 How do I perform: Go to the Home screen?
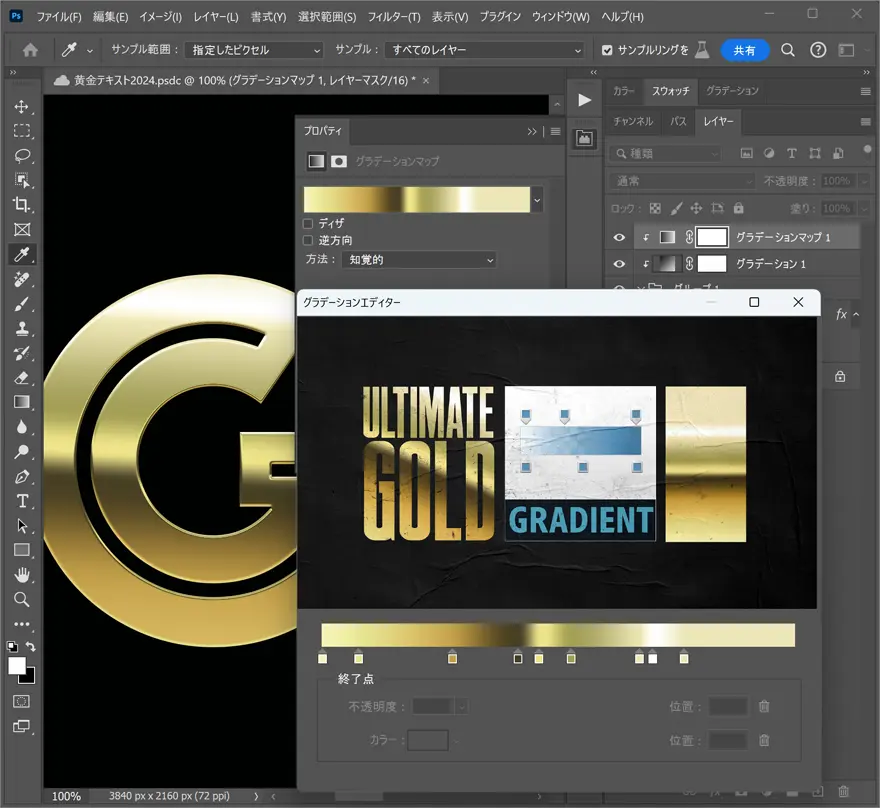click(30, 50)
